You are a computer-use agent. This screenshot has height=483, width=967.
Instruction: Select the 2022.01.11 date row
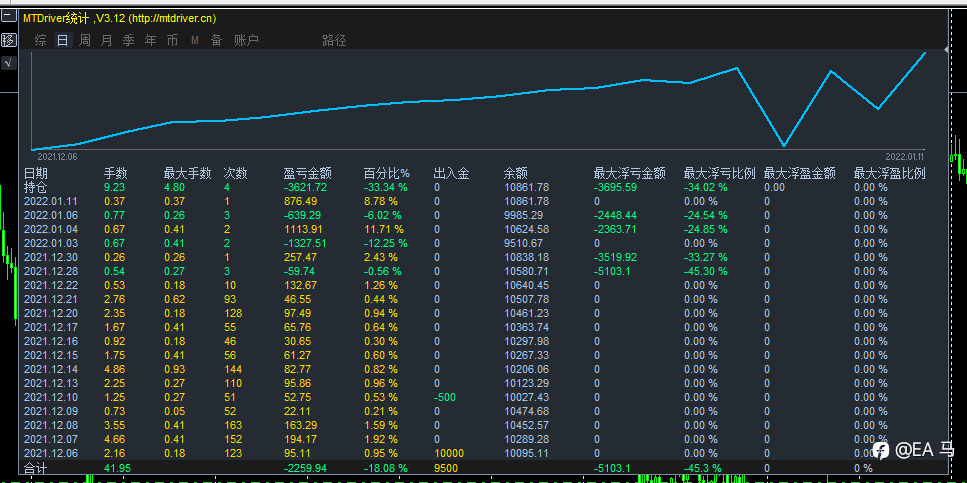[x=484, y=201]
